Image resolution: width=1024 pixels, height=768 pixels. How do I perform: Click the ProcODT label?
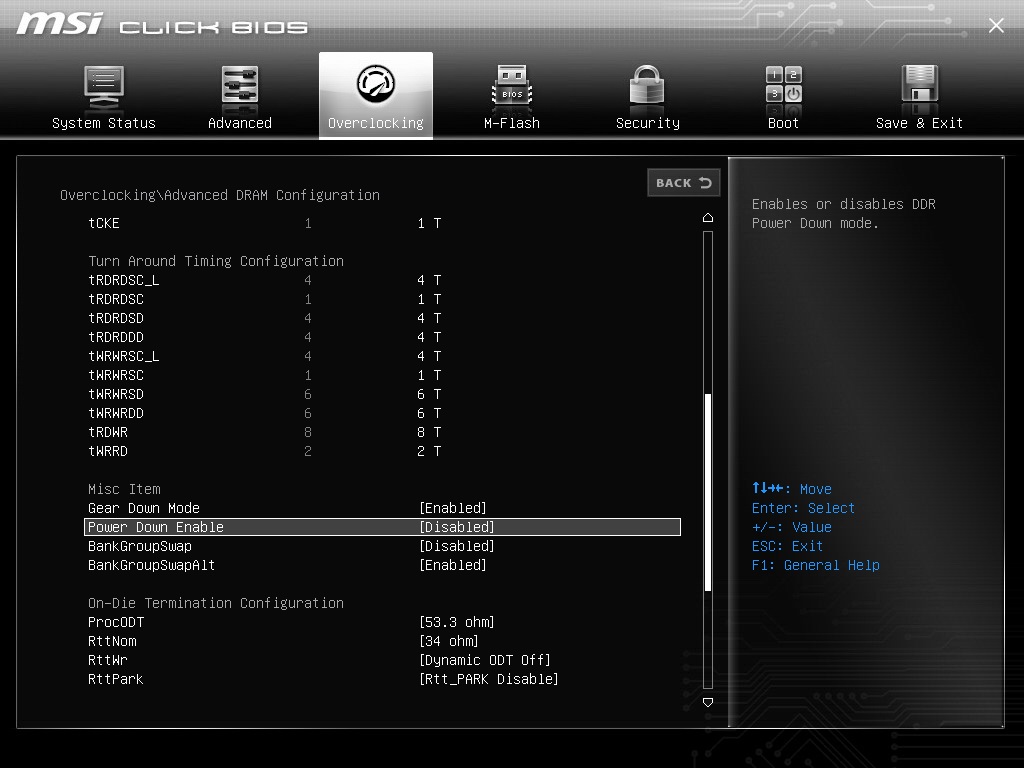point(116,622)
